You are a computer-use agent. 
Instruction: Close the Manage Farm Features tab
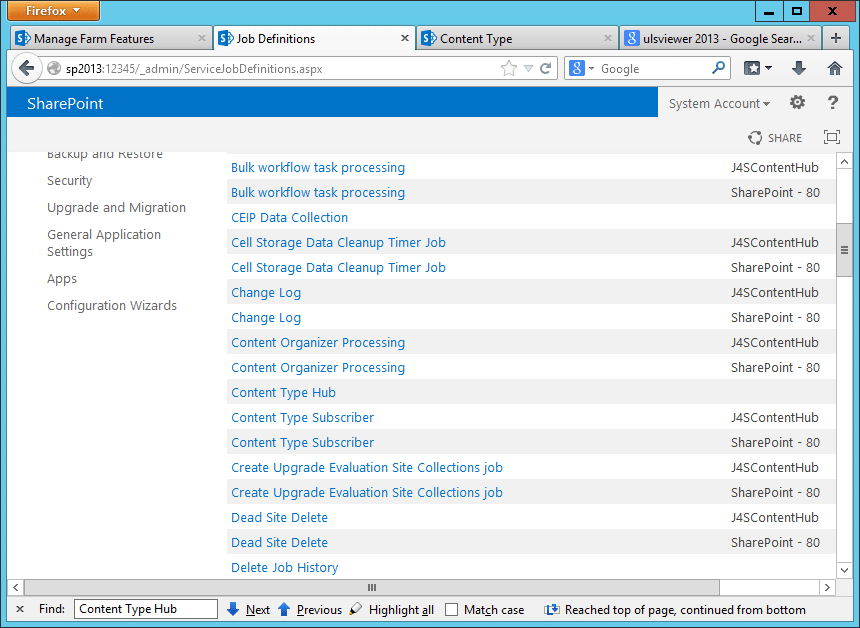(x=202, y=38)
